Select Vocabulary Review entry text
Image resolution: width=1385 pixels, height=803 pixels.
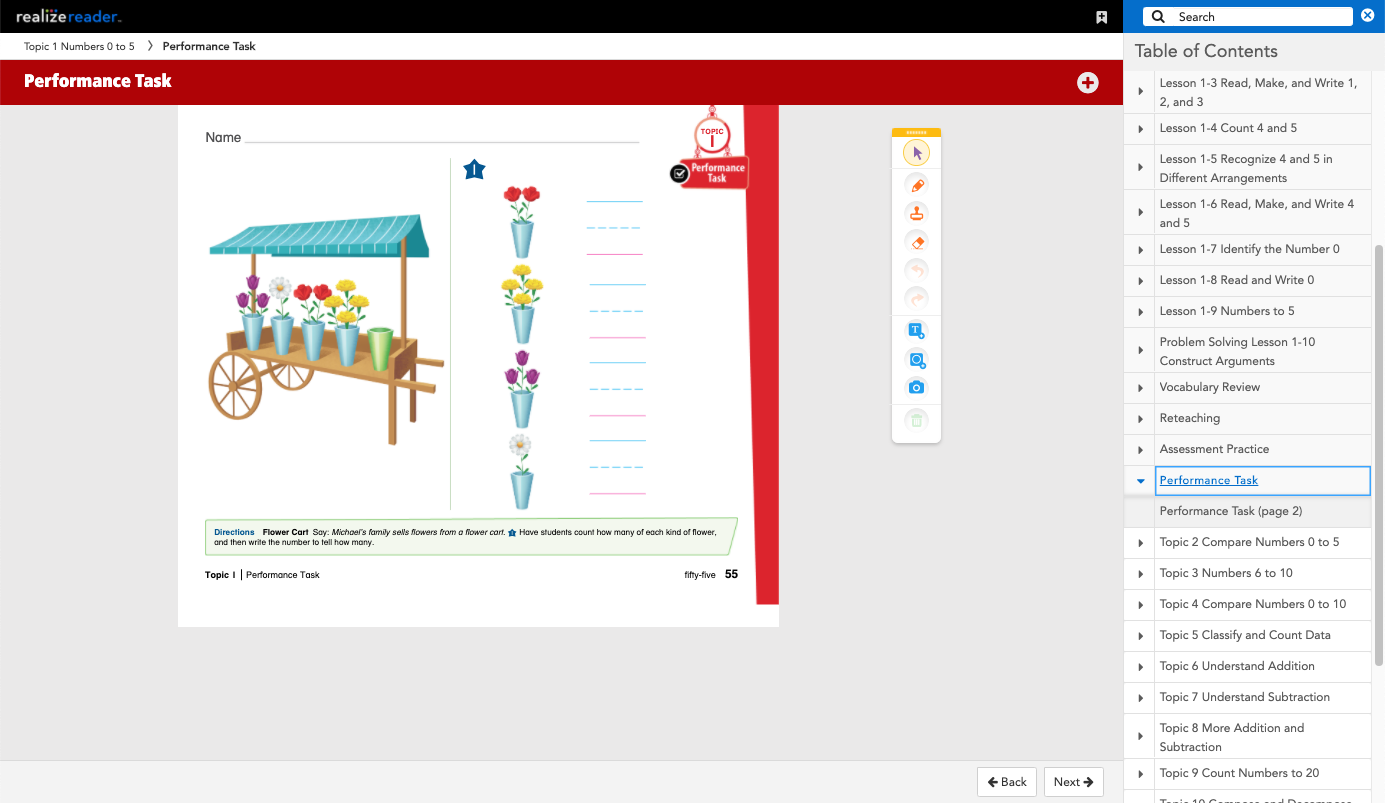tap(1210, 387)
